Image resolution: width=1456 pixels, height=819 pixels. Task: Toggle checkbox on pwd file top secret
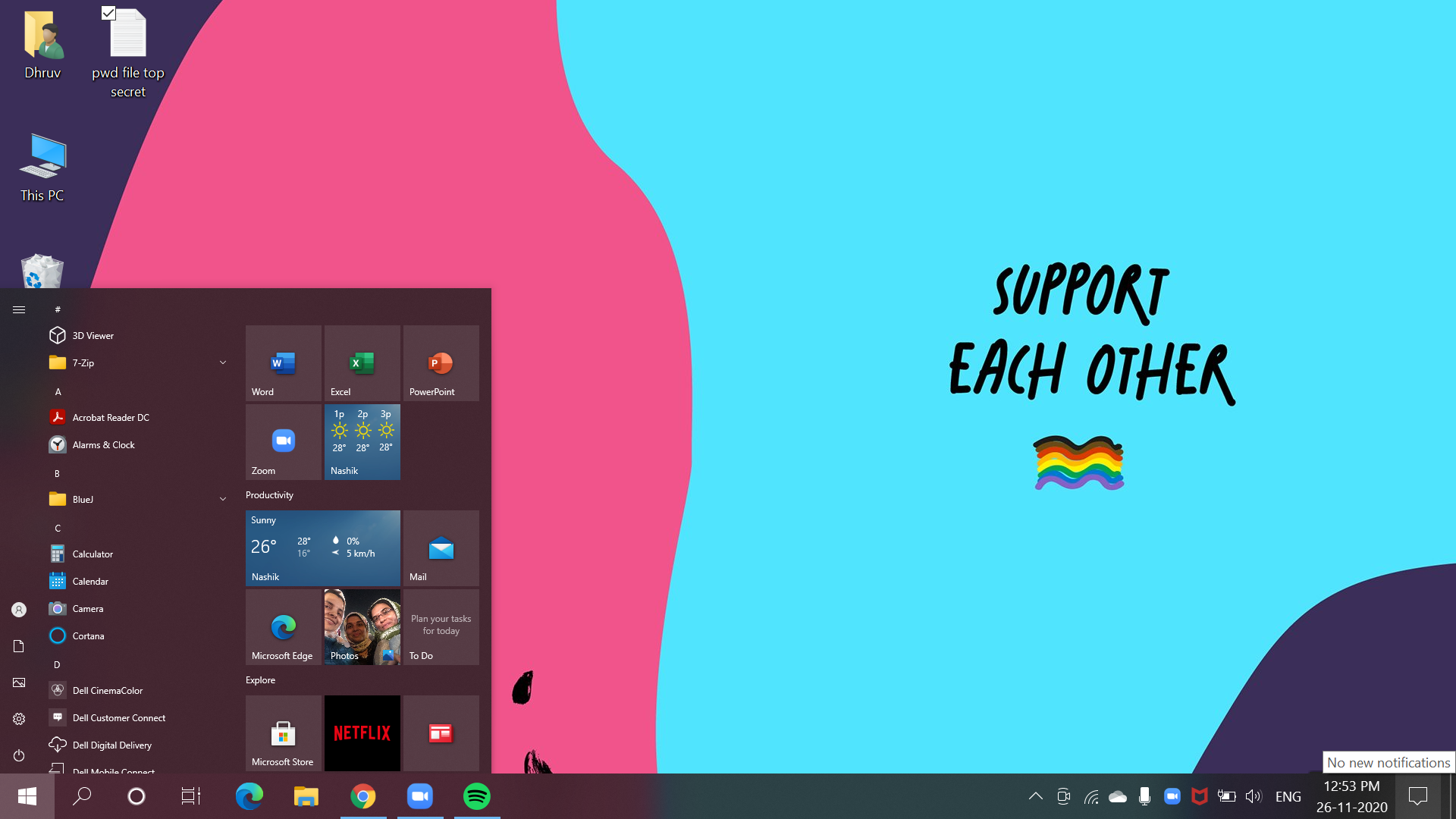(108, 12)
